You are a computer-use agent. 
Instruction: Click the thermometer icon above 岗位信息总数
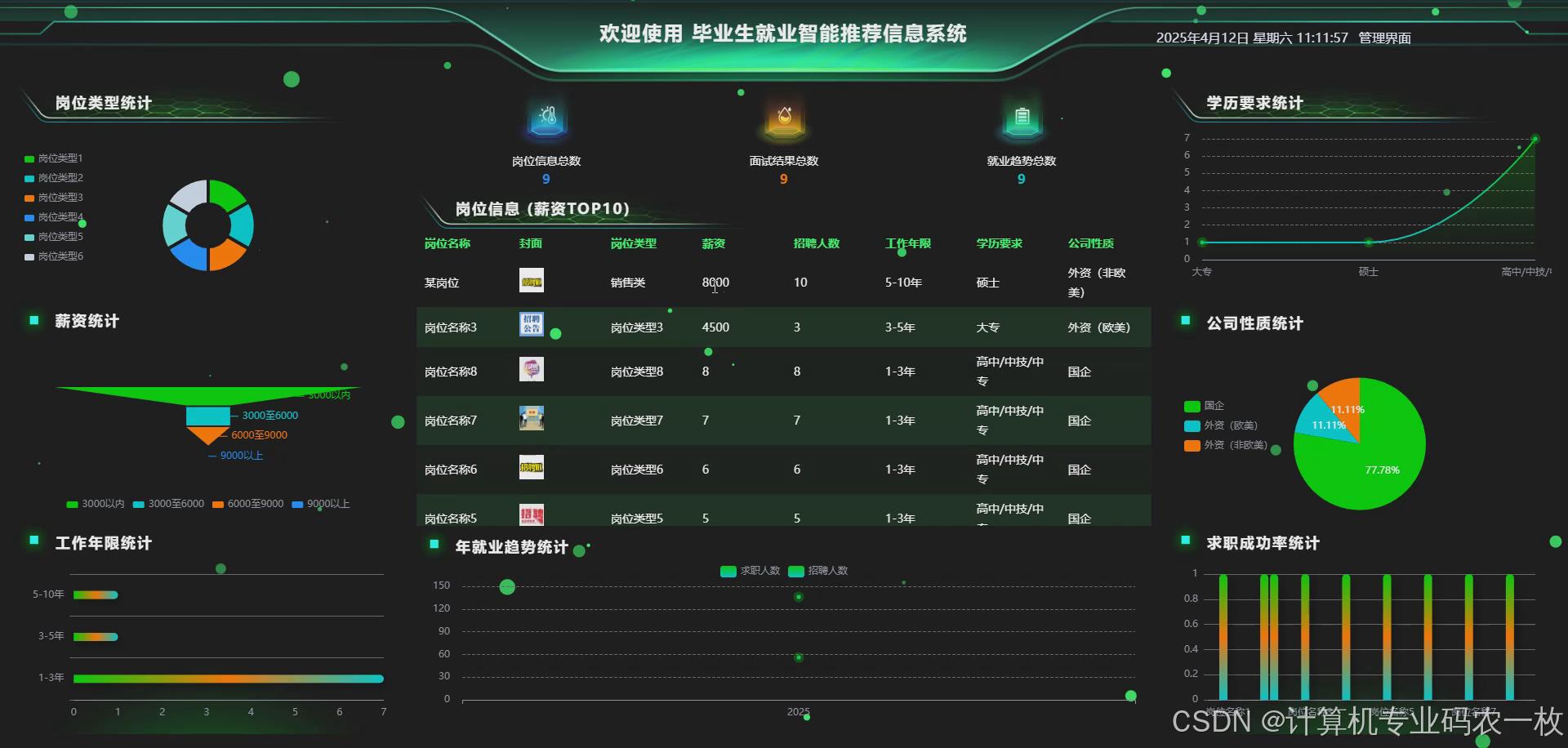[x=546, y=119]
